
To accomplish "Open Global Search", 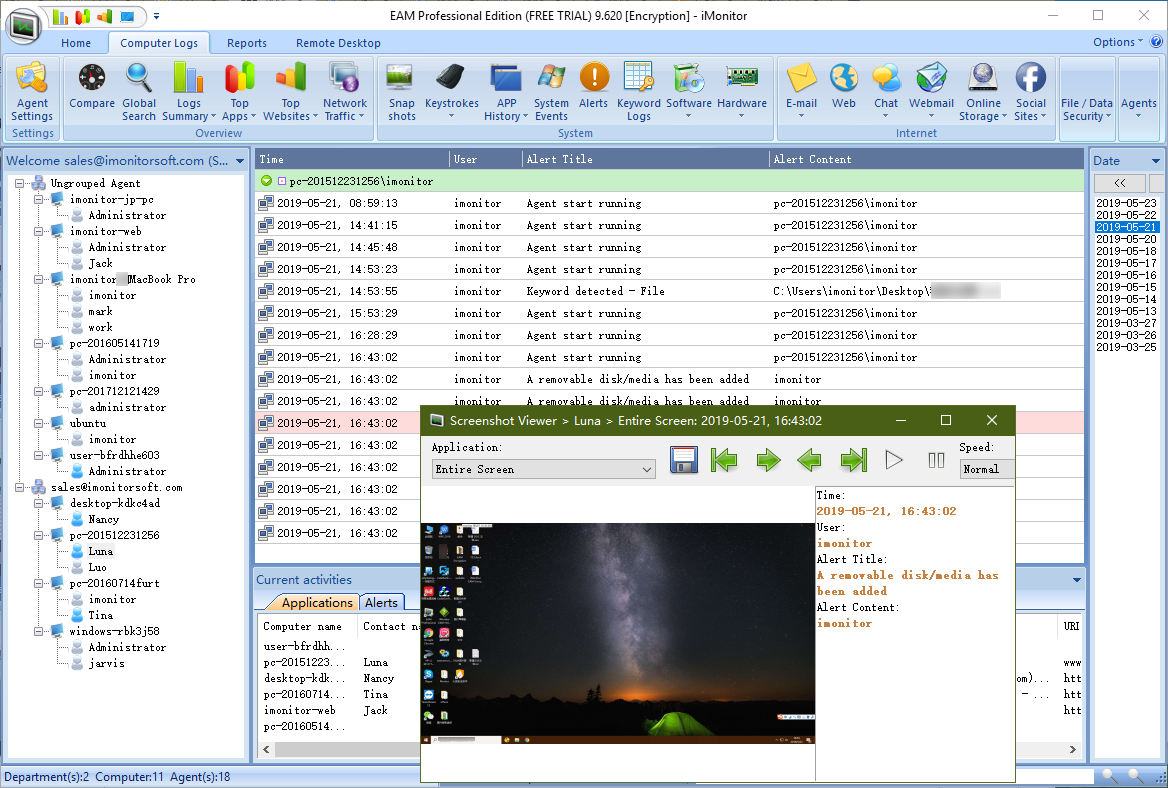I will click(139, 92).
